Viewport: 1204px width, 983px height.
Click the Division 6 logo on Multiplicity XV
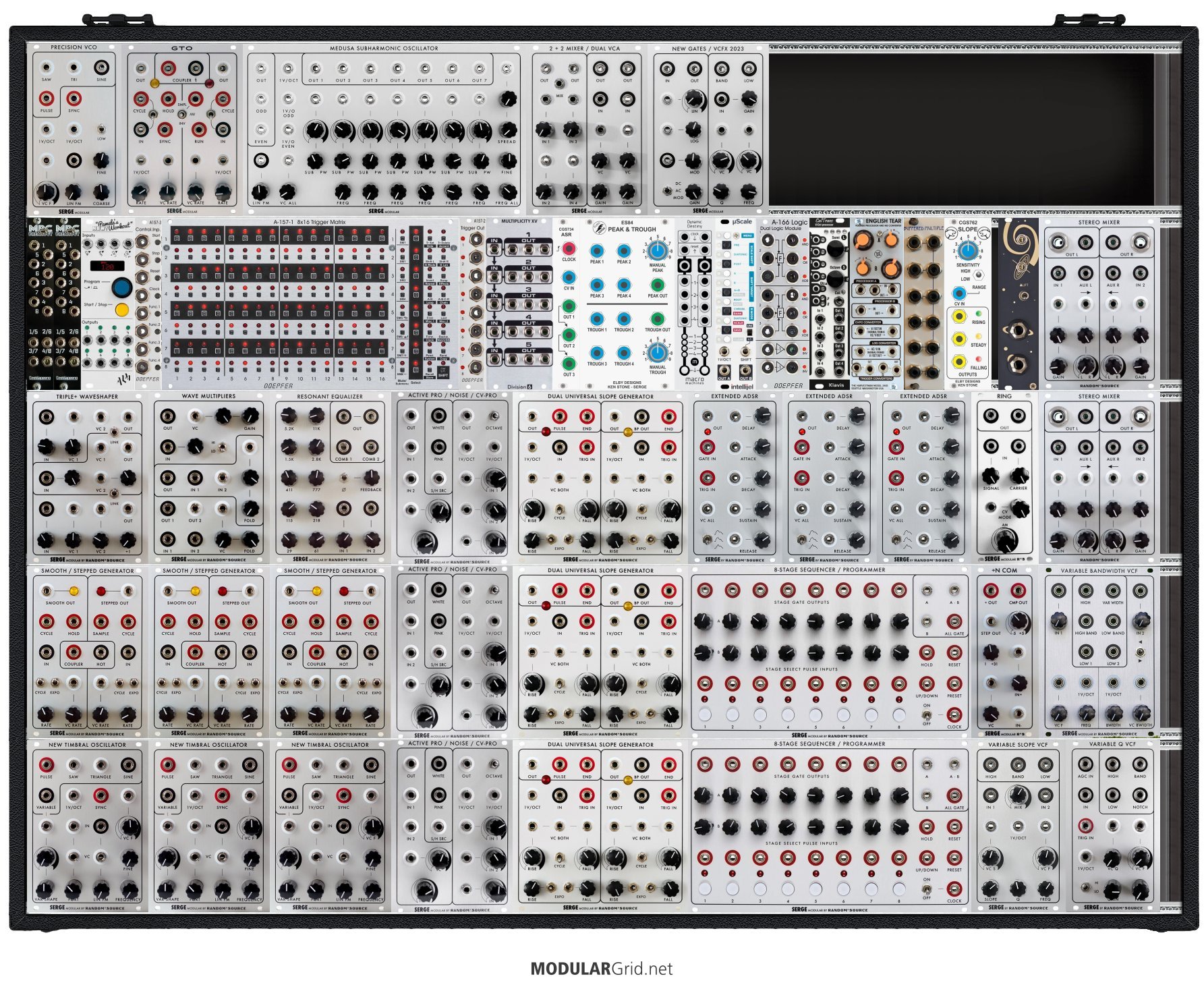click(519, 387)
